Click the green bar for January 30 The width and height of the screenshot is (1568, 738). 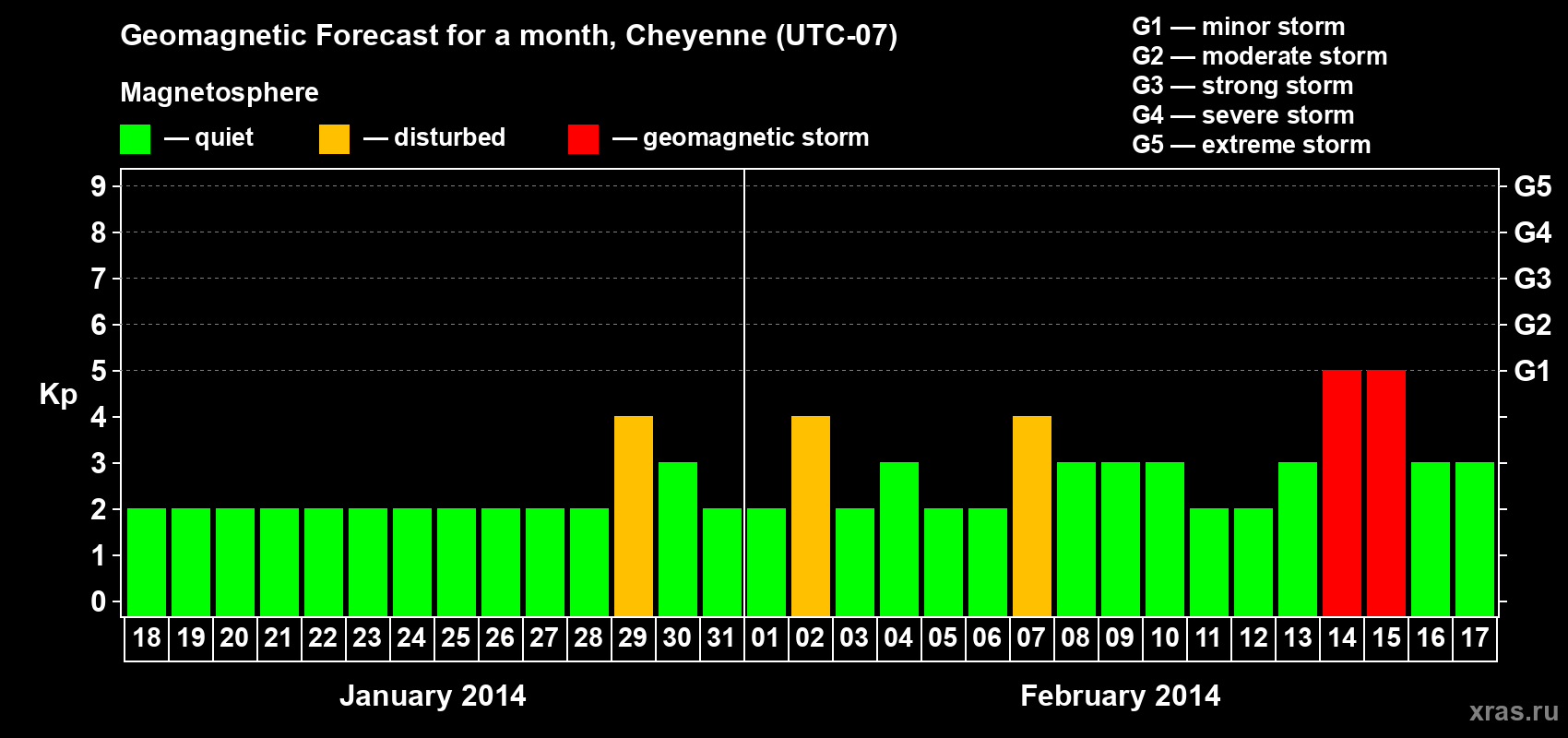click(x=678, y=540)
